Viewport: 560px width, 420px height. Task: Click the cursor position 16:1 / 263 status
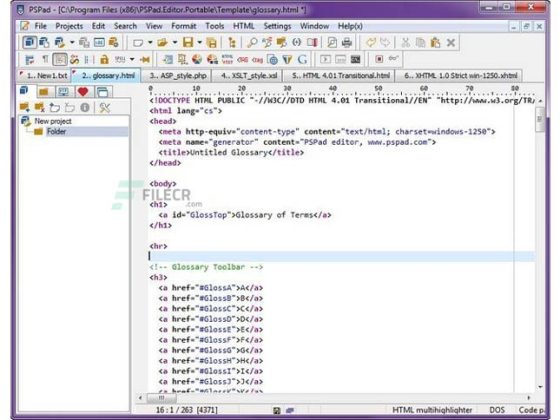tap(186, 410)
